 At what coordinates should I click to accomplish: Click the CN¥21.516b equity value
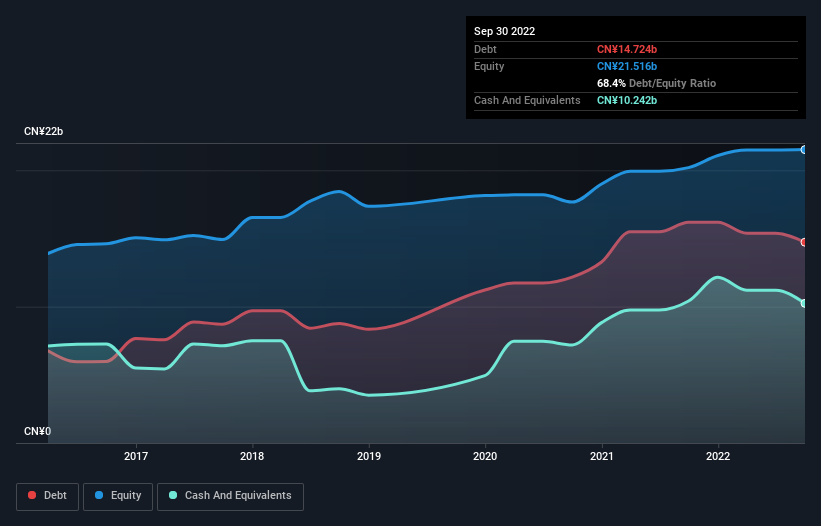(x=627, y=66)
